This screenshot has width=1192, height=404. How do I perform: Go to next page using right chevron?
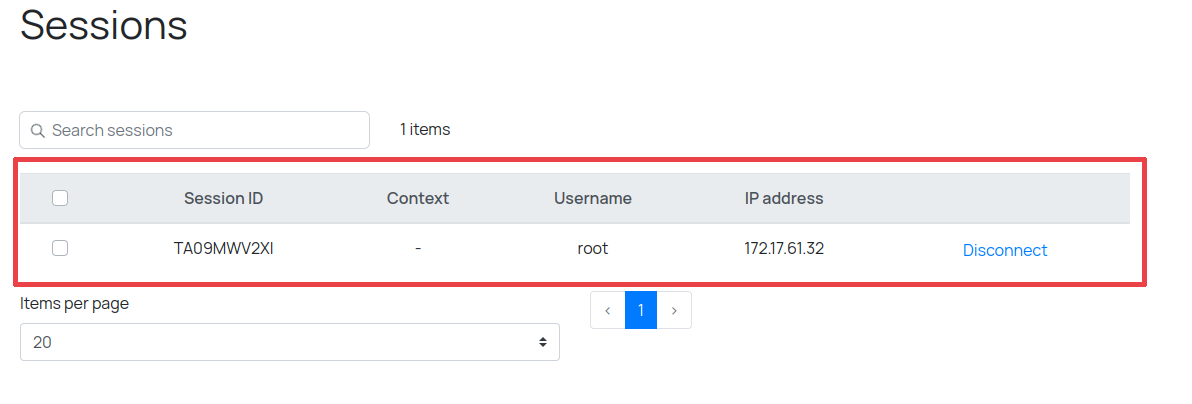[x=674, y=311]
